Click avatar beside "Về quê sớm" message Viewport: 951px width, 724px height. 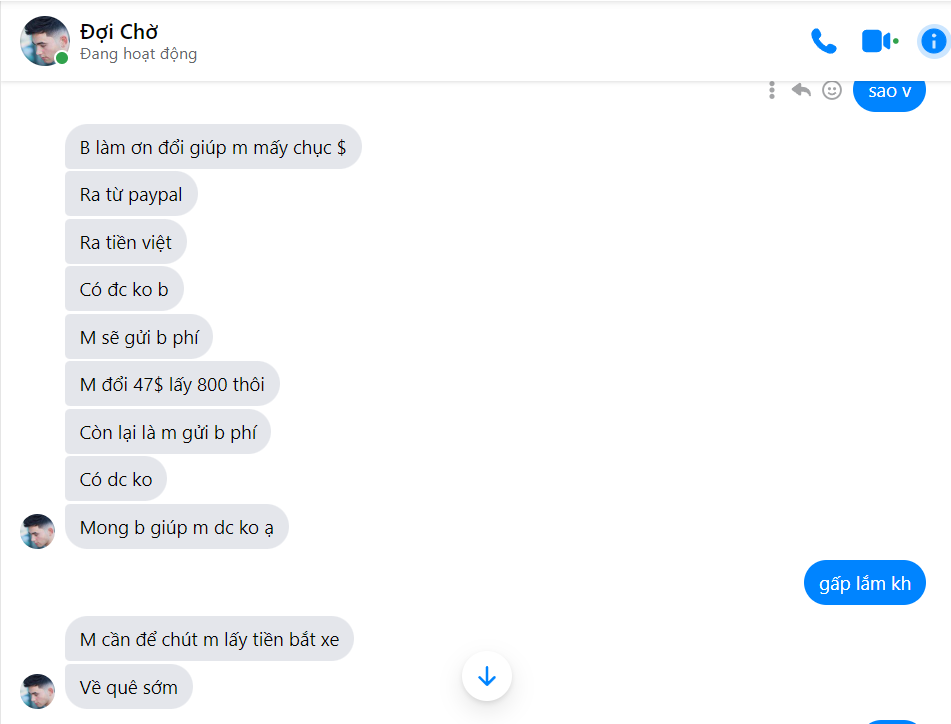click(x=38, y=690)
